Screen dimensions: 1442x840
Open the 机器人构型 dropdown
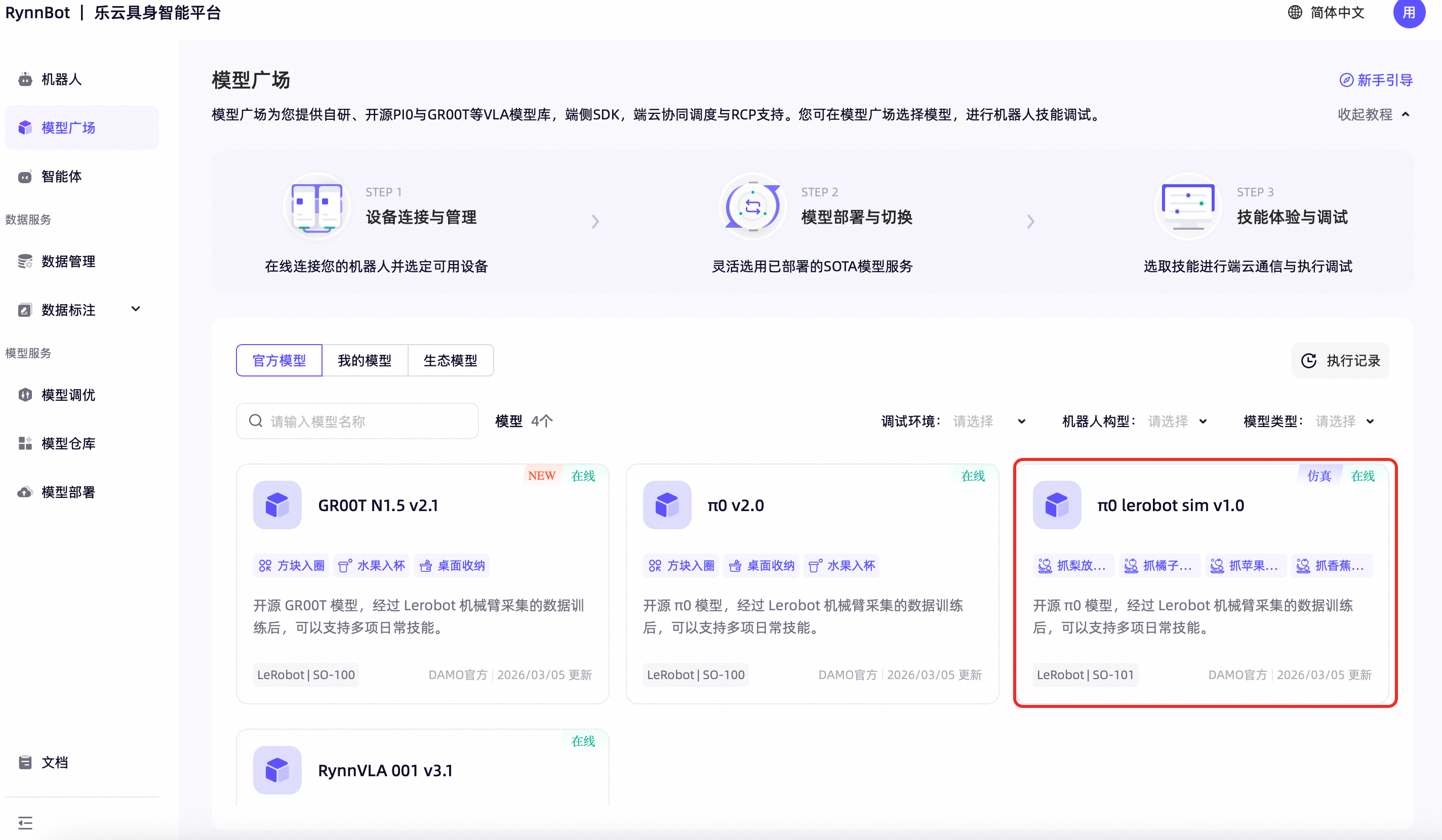click(1178, 422)
